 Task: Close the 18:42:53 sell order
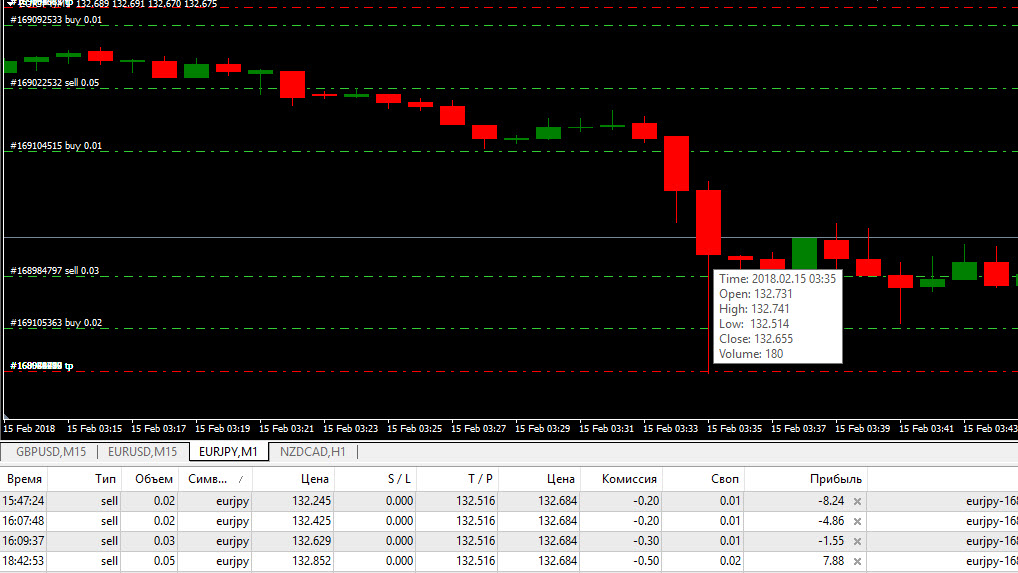tap(857, 561)
